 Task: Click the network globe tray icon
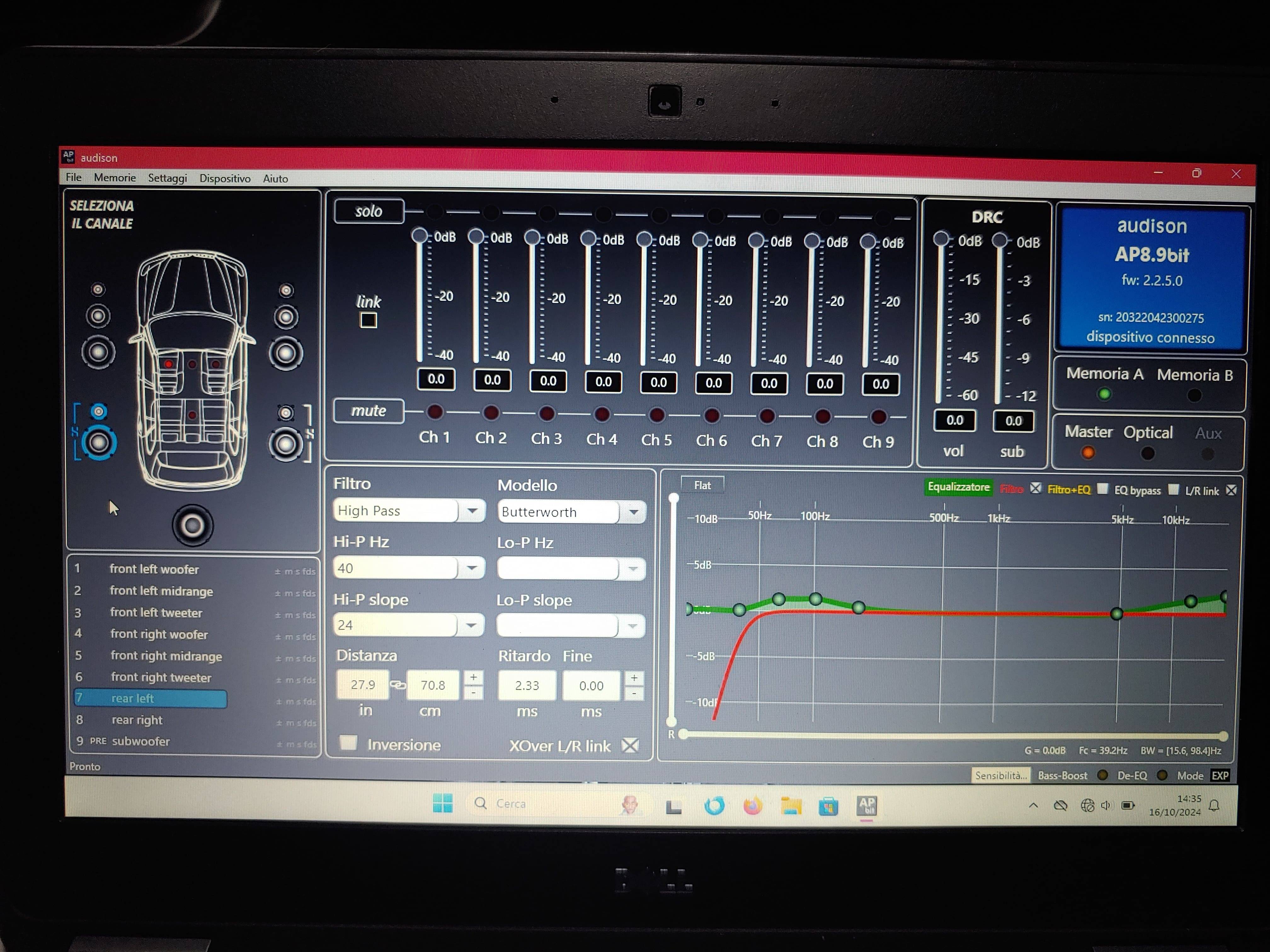(1087, 806)
